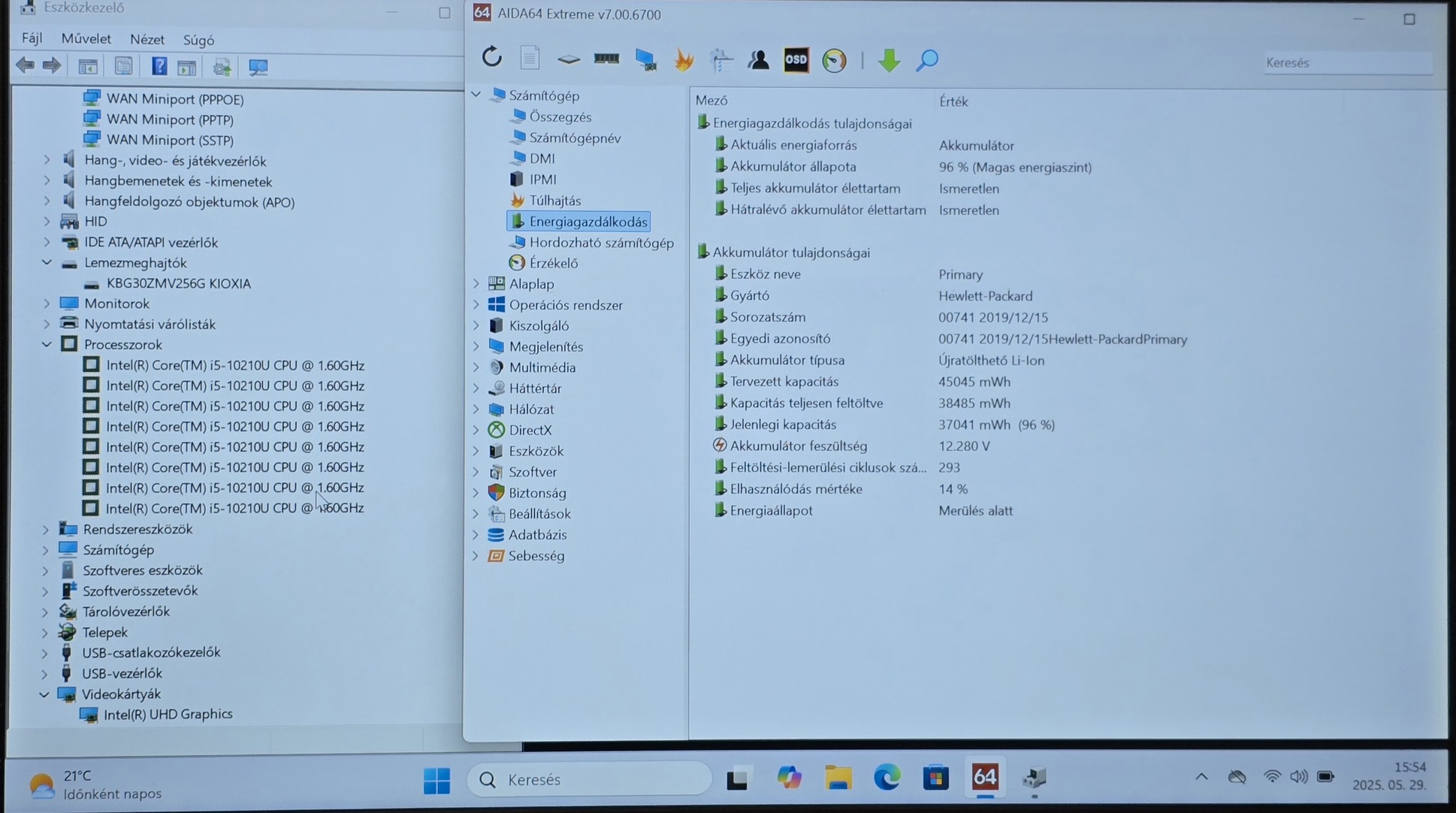Open AIDA64 from the taskbar
Viewport: 1456px width, 813px height.
984,778
